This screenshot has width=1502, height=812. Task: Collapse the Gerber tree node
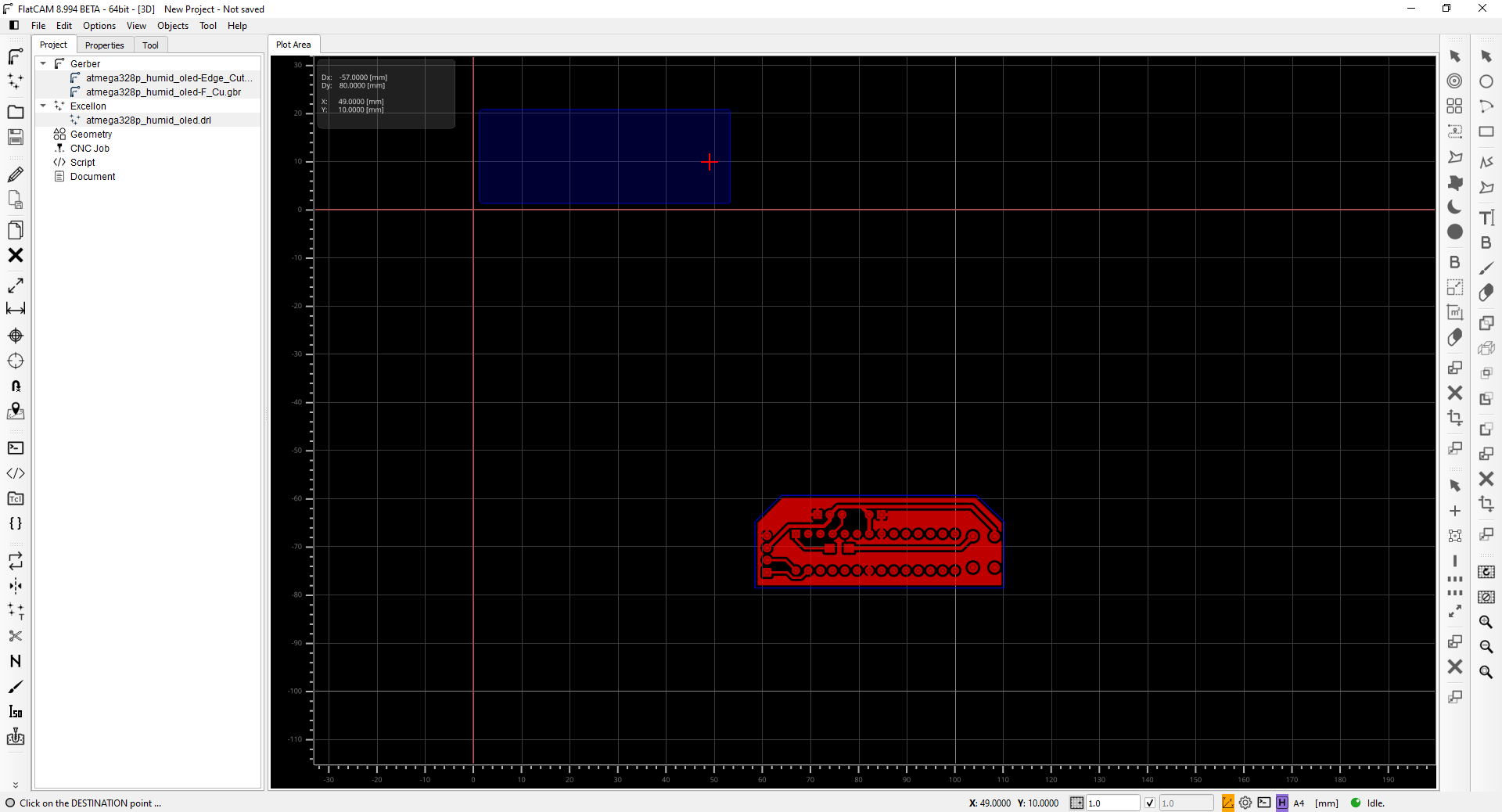44,63
